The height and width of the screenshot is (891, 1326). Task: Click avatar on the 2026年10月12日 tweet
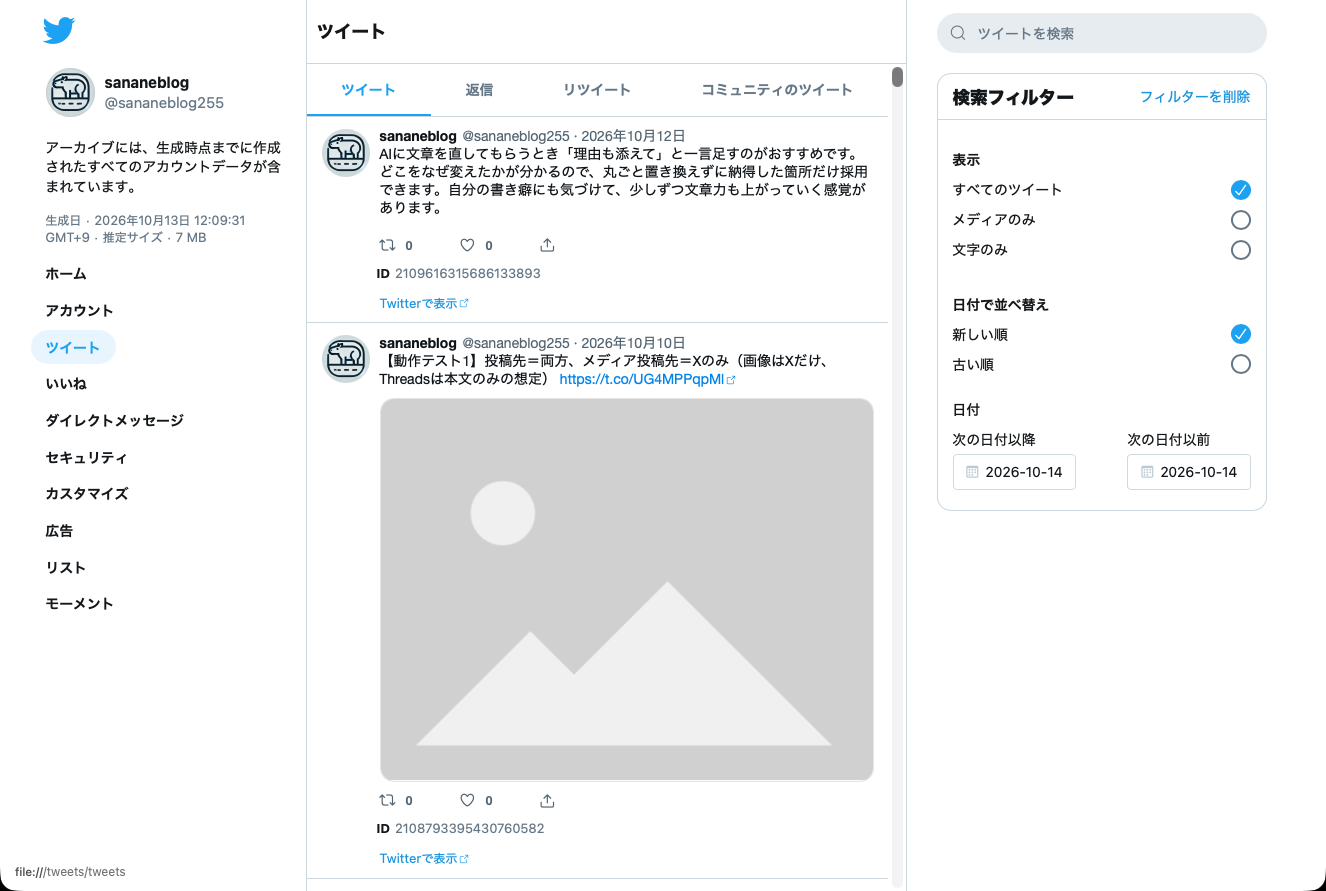pos(347,153)
